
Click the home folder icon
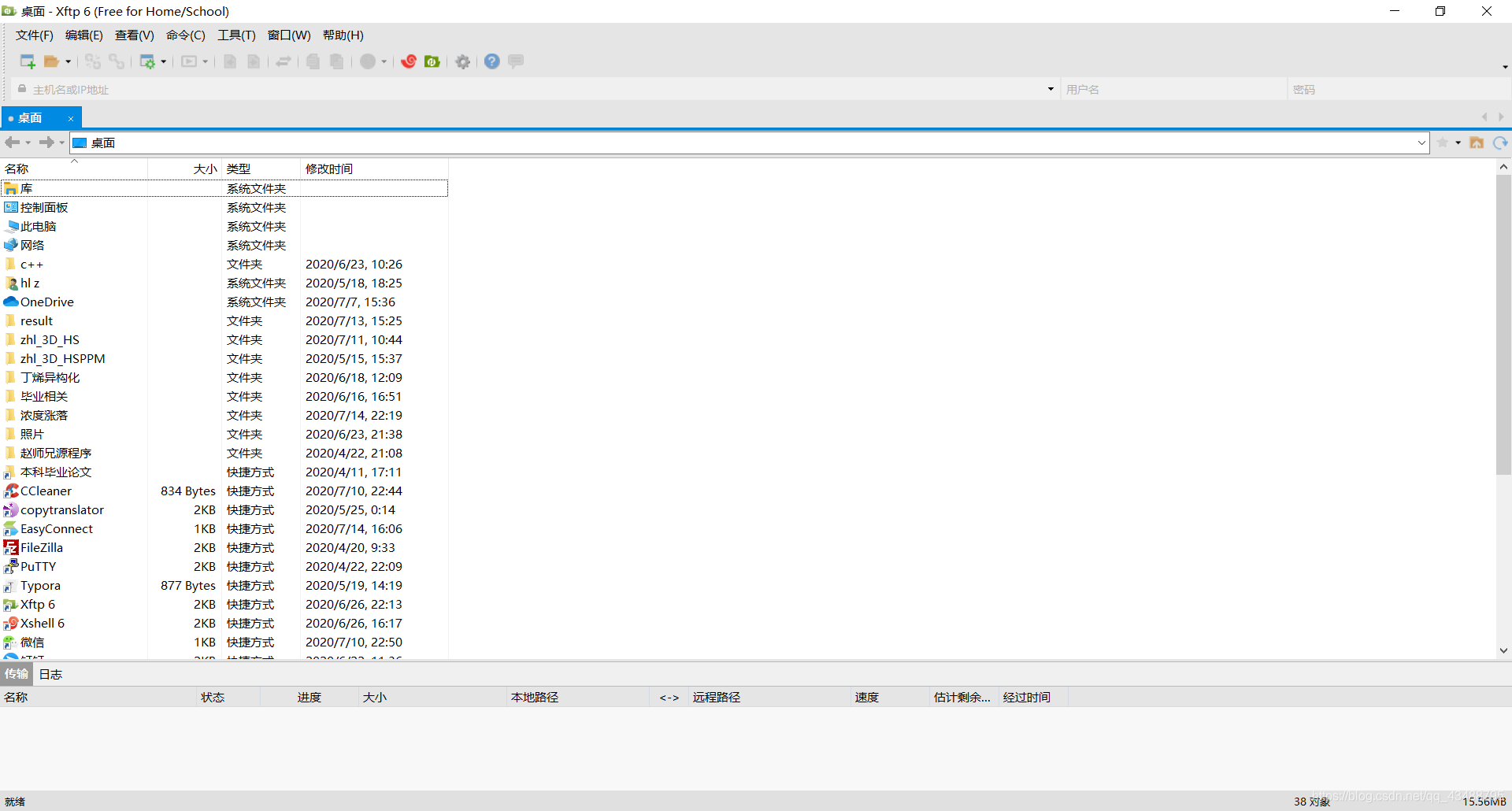tap(1477, 143)
